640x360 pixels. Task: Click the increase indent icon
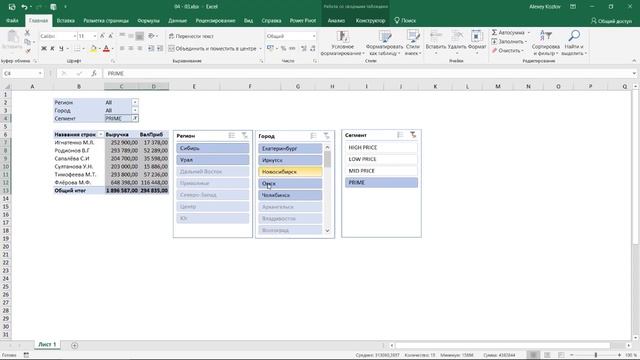pyautogui.click(x=160, y=49)
